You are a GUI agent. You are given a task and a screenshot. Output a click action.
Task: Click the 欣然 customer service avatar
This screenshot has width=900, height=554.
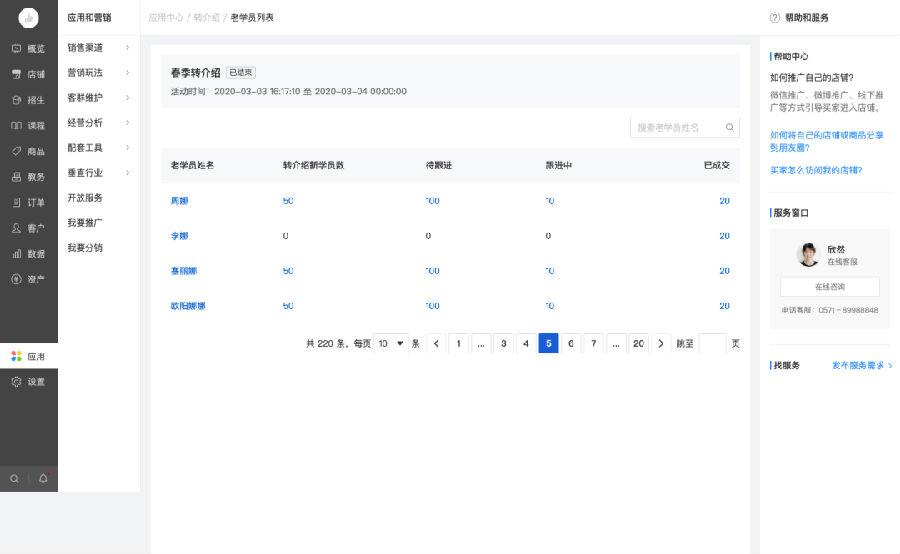click(x=809, y=254)
